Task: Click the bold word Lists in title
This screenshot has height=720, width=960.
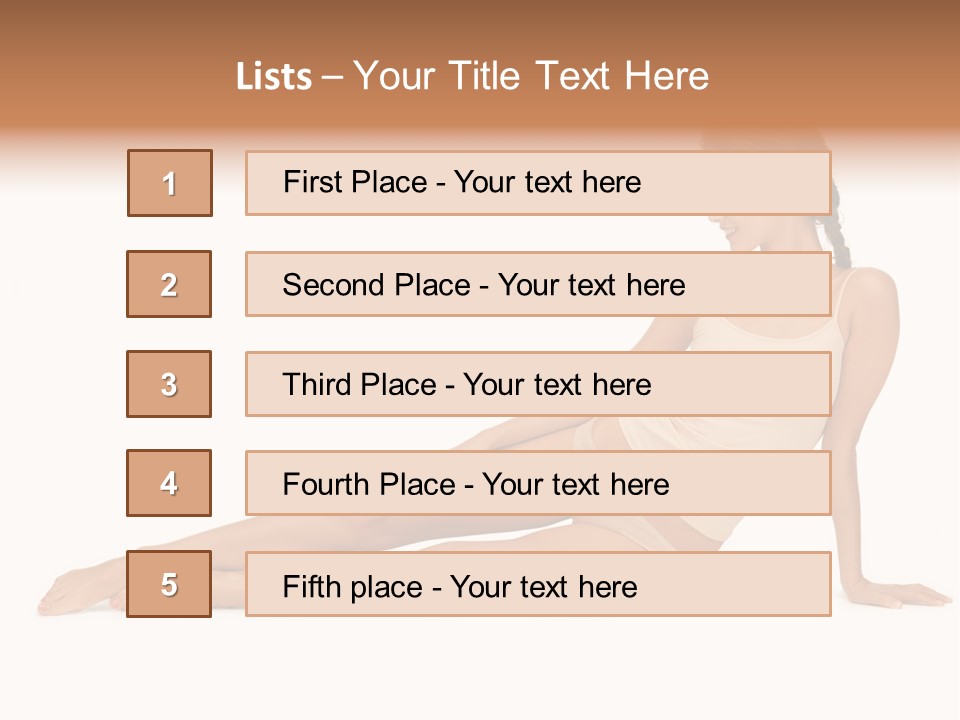Action: tap(274, 77)
